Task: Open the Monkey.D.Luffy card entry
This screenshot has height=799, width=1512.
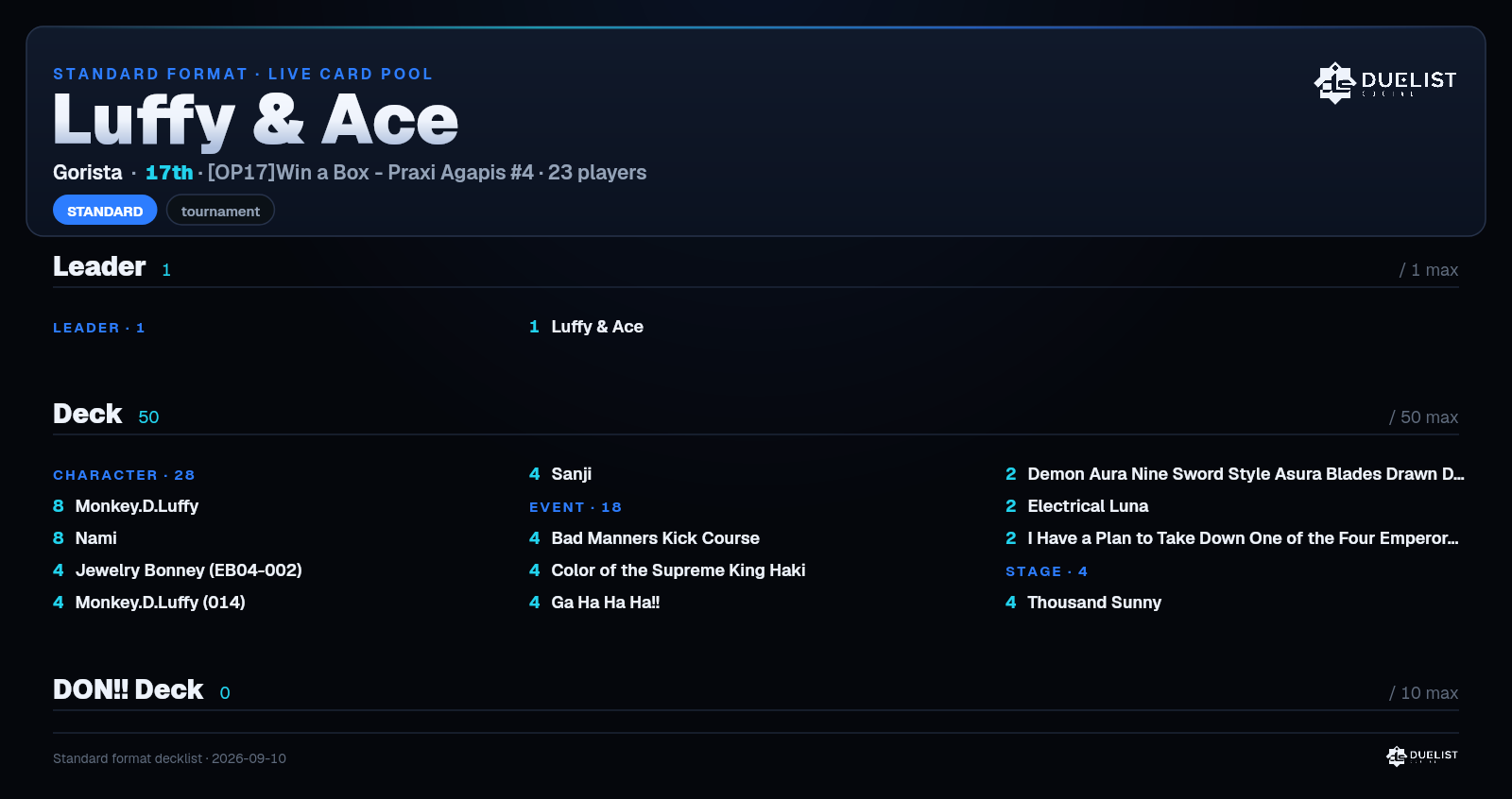Action: click(x=126, y=506)
